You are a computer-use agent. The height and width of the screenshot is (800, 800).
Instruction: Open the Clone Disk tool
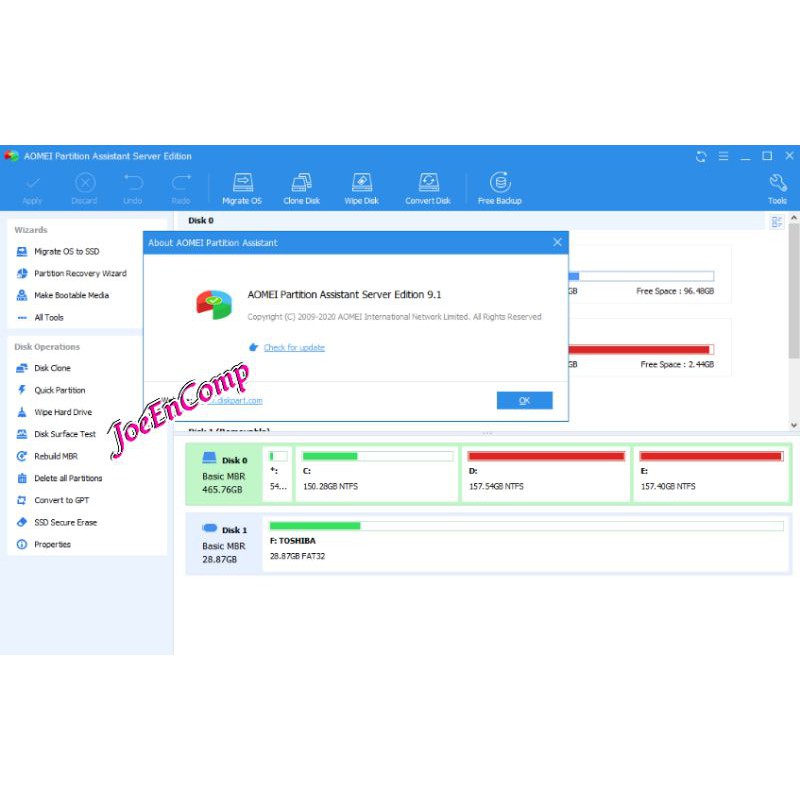302,188
